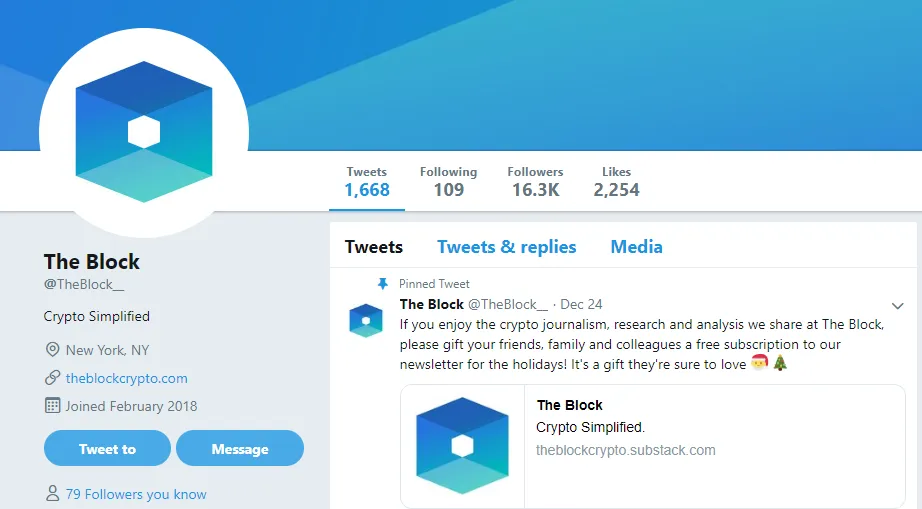922x509 pixels.
Task: View the Following 109 list
Action: 449,182
